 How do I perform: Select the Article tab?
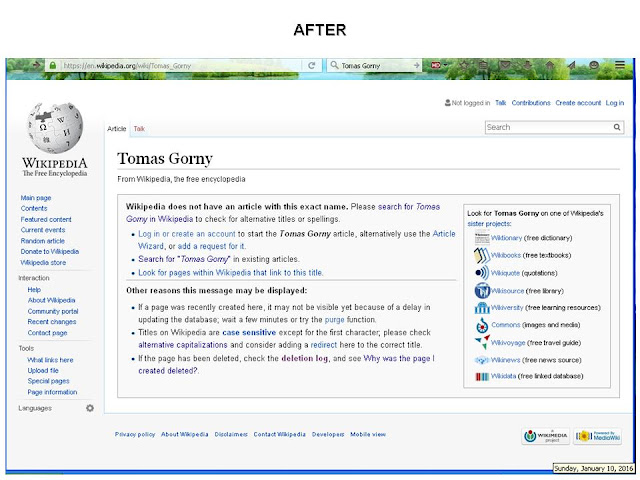(116, 129)
